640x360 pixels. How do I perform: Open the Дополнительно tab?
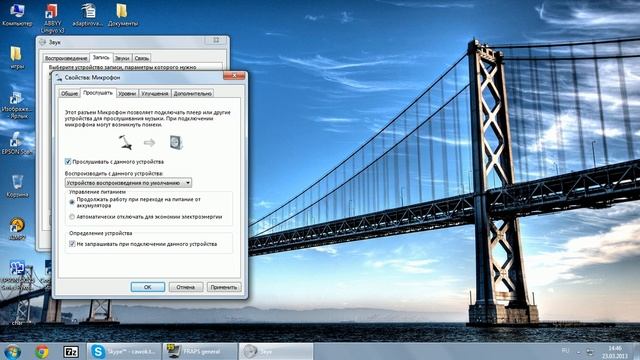coord(193,93)
